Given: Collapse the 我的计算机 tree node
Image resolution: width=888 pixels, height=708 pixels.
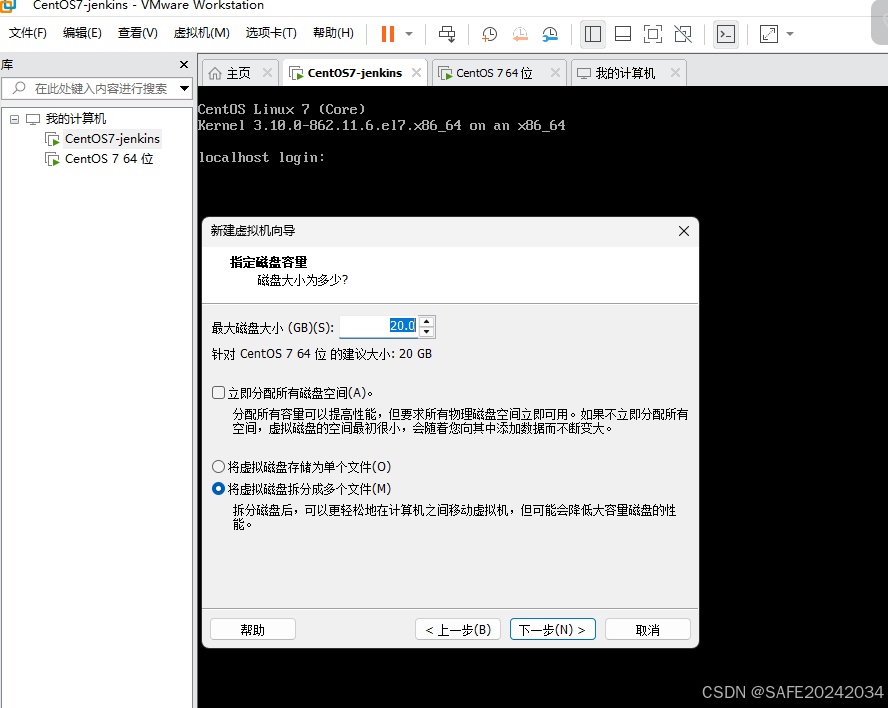Looking at the screenshot, I should point(15,119).
